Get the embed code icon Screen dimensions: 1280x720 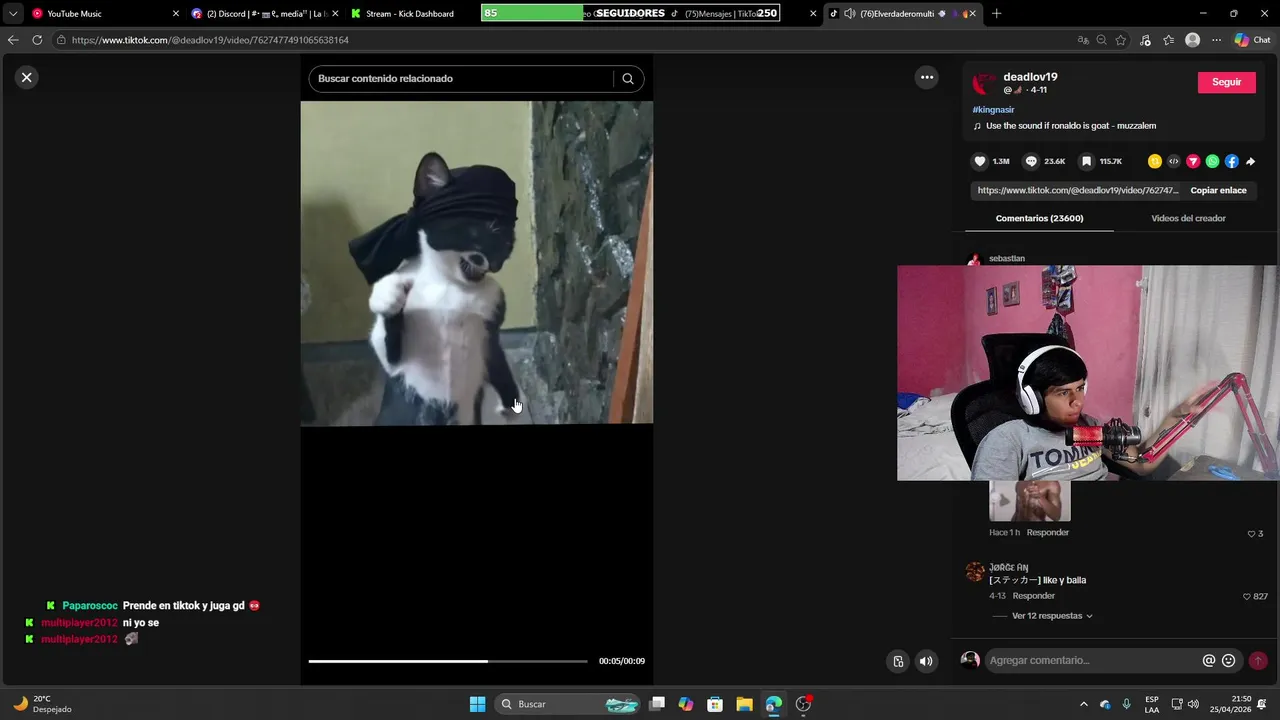1174,161
